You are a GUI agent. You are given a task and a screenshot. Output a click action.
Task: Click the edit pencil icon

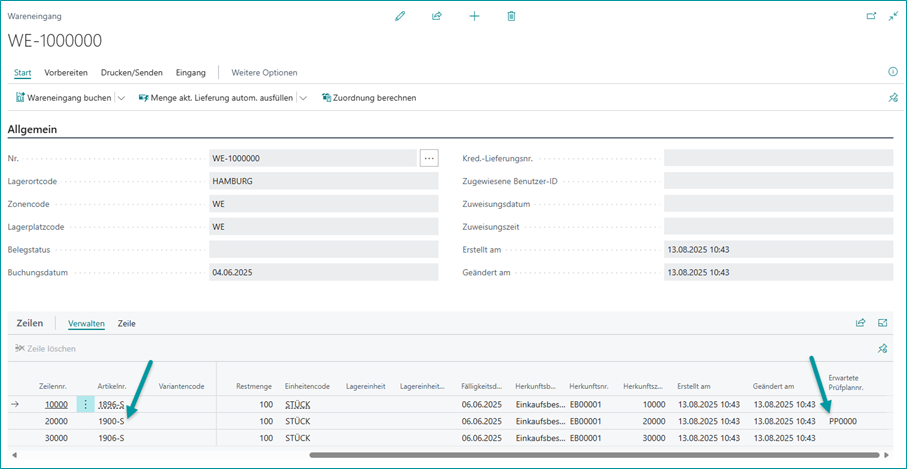[400, 16]
